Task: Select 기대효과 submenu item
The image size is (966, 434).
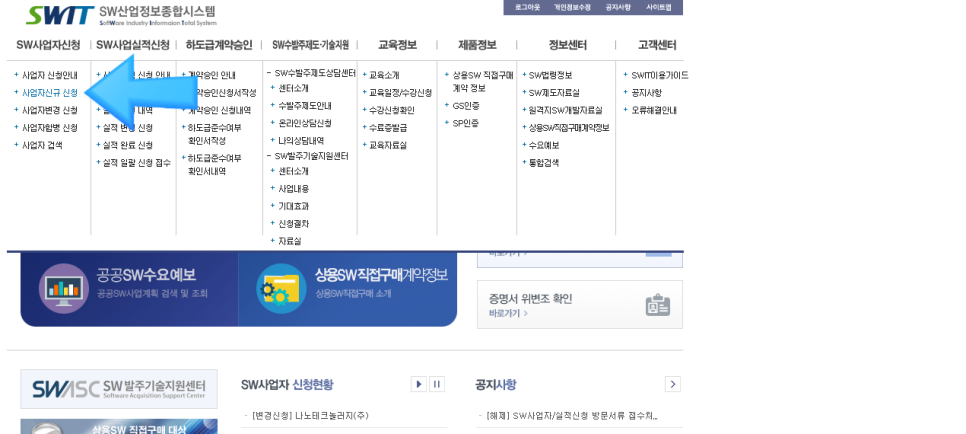Action: coord(293,206)
